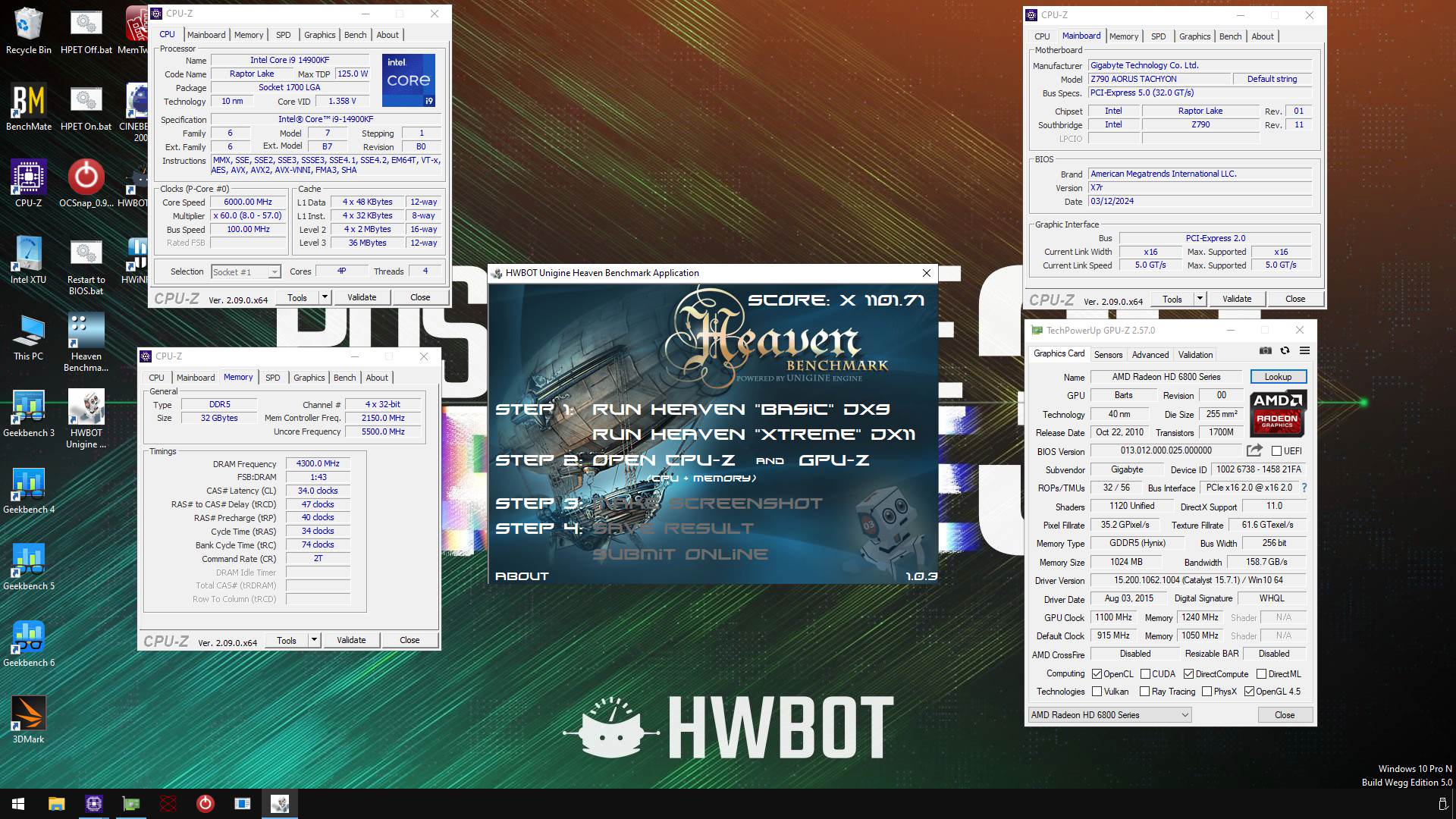
Task: Launch HPET Off.bat desktop icon
Action: click(86, 30)
